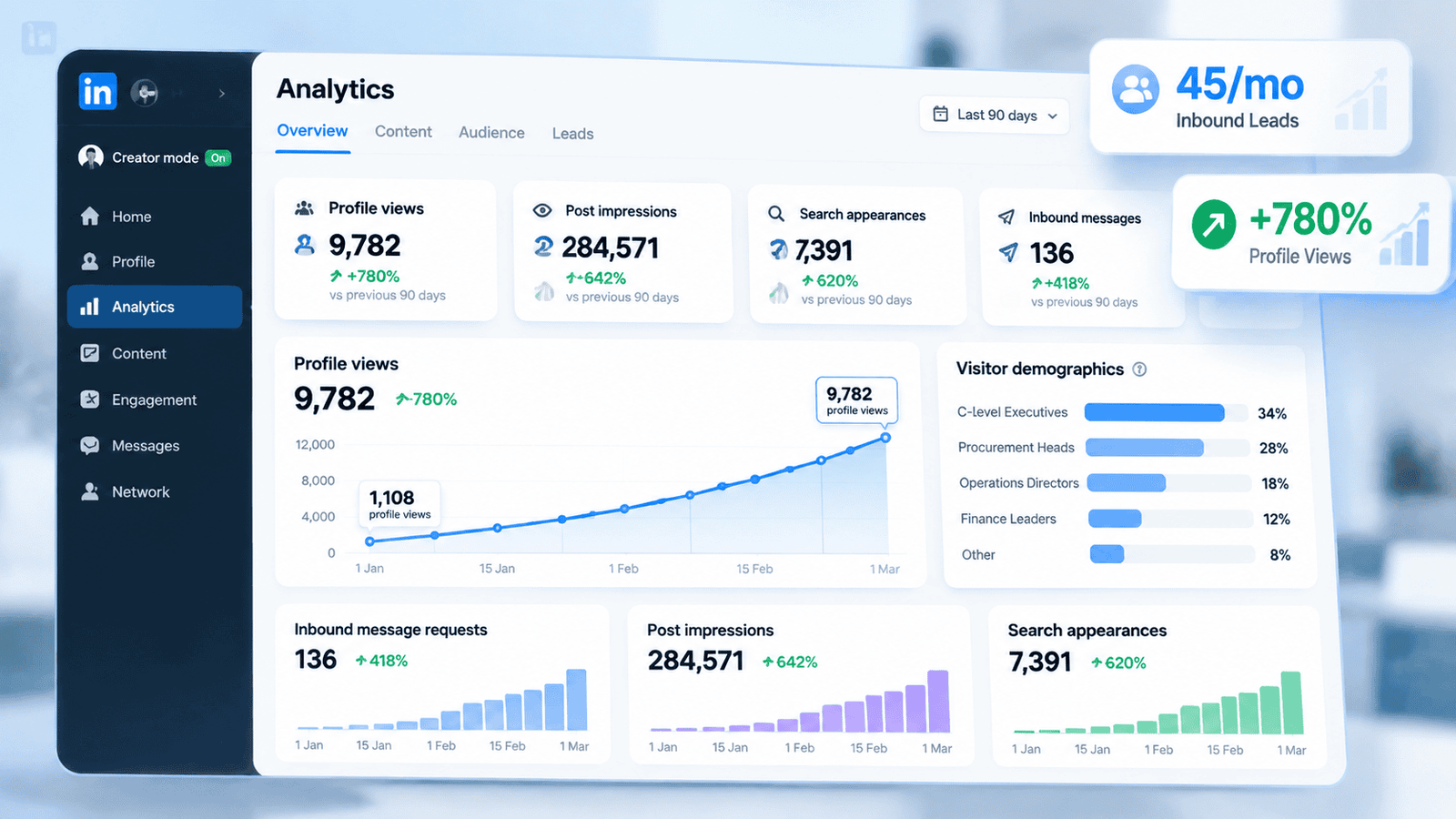Click the tallest green bar in Search appearances chart
This screenshot has width=1456, height=819.
click(x=1291, y=703)
